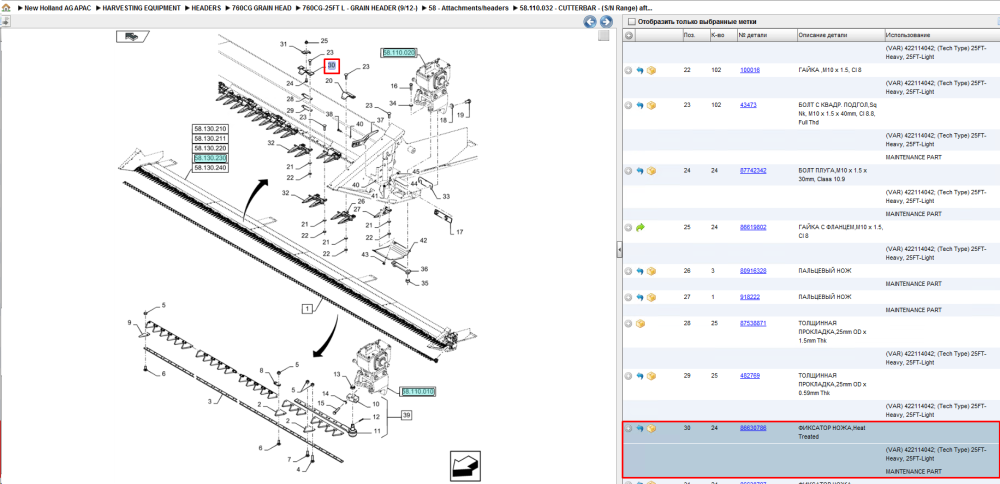Click the yellow box icon in row 22
The height and width of the screenshot is (484, 1000).
651,70
